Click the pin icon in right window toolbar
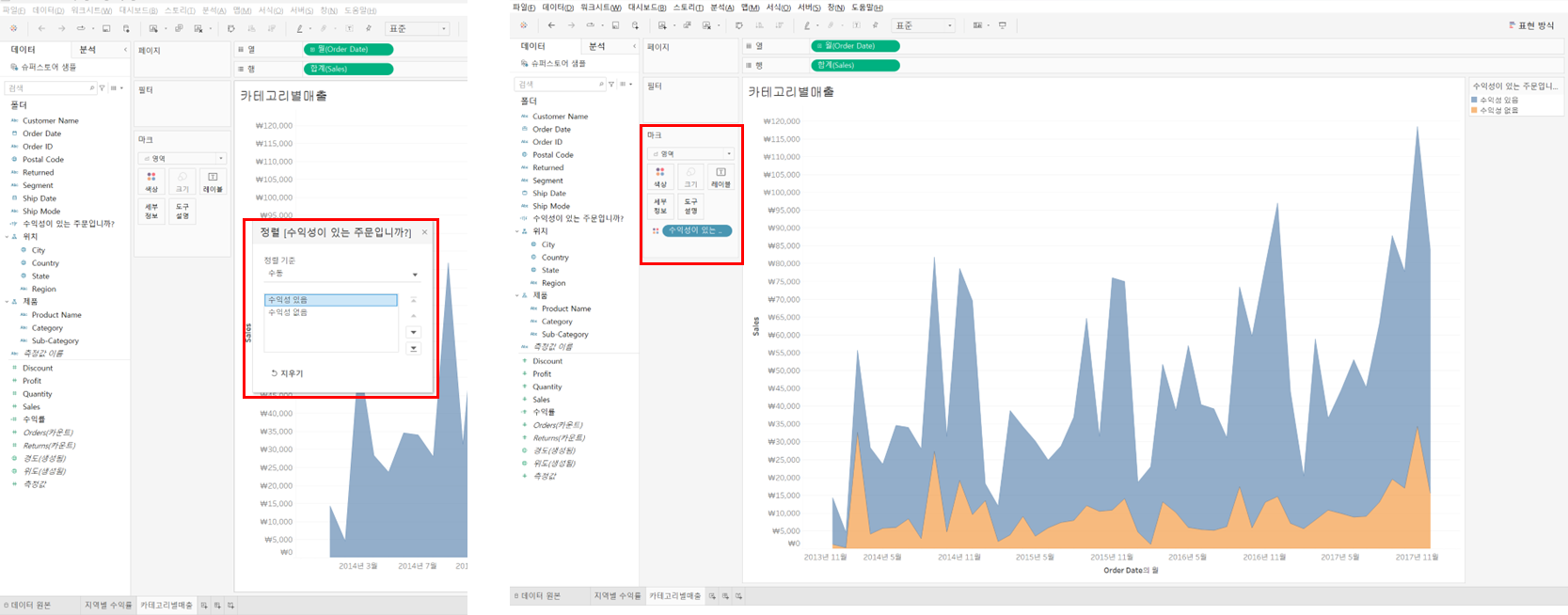The image size is (1568, 615). [876, 25]
